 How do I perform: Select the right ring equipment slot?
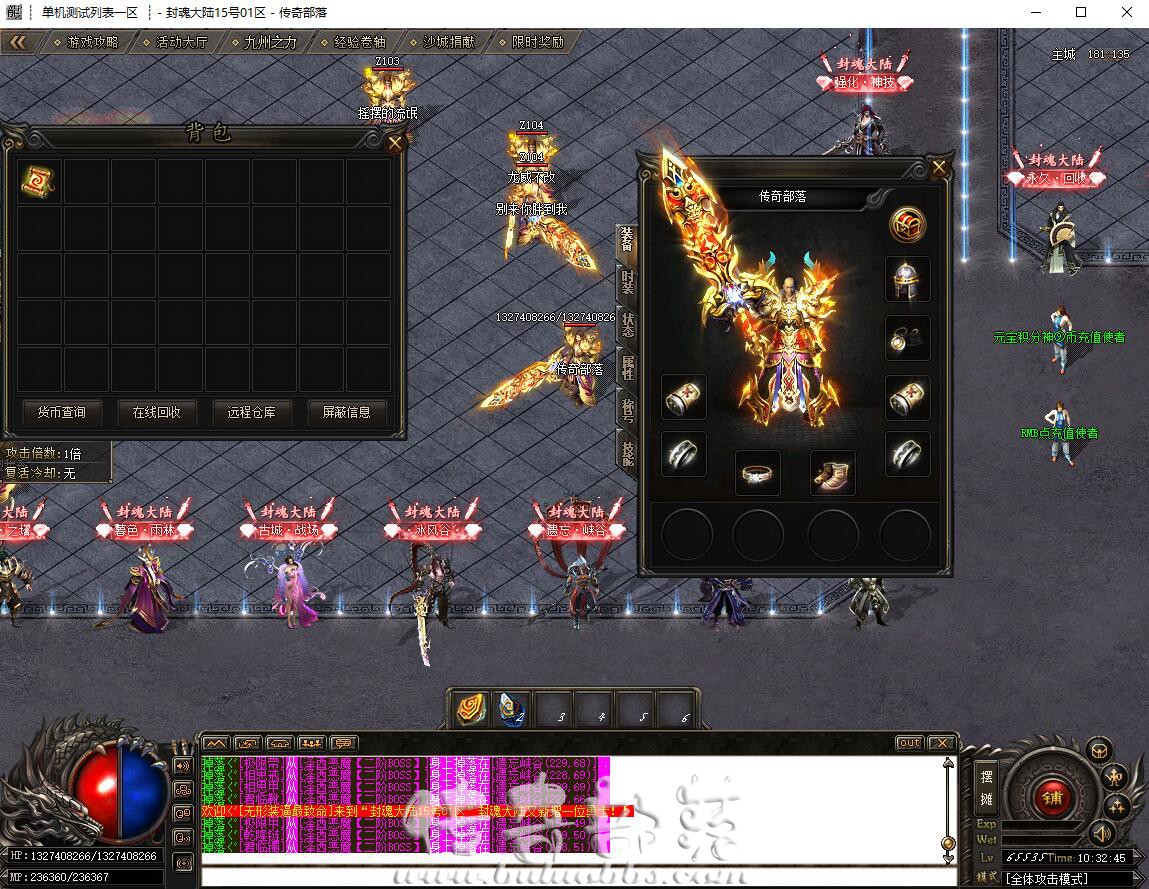pyautogui.click(x=907, y=454)
